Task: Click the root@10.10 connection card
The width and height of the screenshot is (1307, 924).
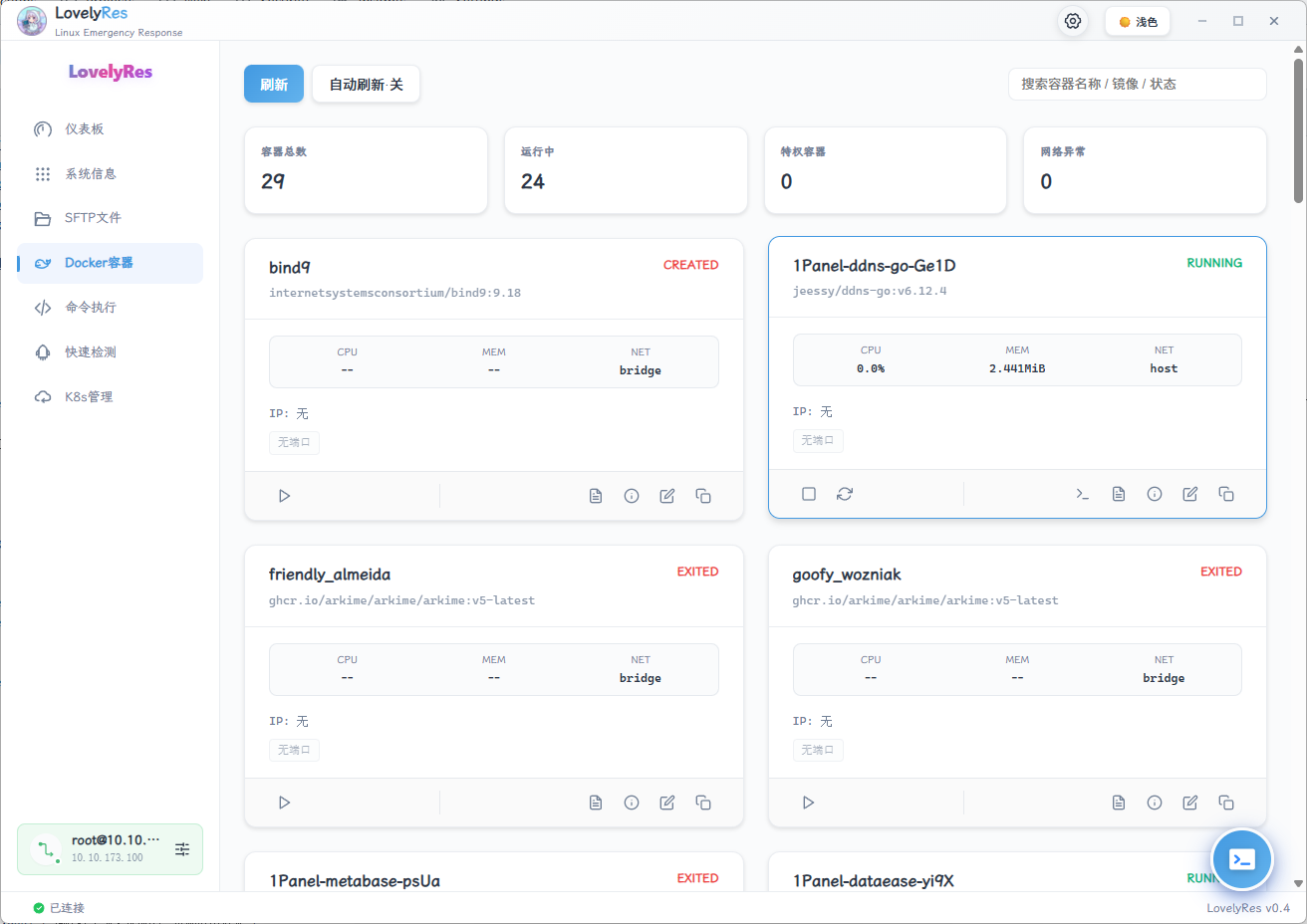Action: [x=110, y=849]
